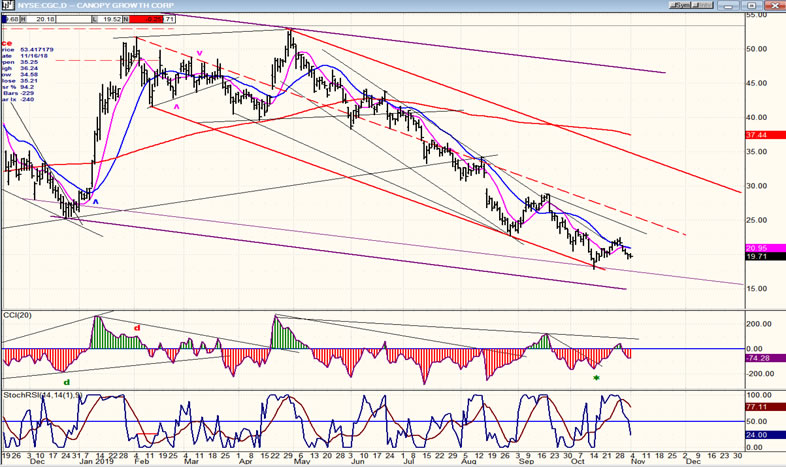Click the open value 35.25 in data box

[x=29, y=62]
